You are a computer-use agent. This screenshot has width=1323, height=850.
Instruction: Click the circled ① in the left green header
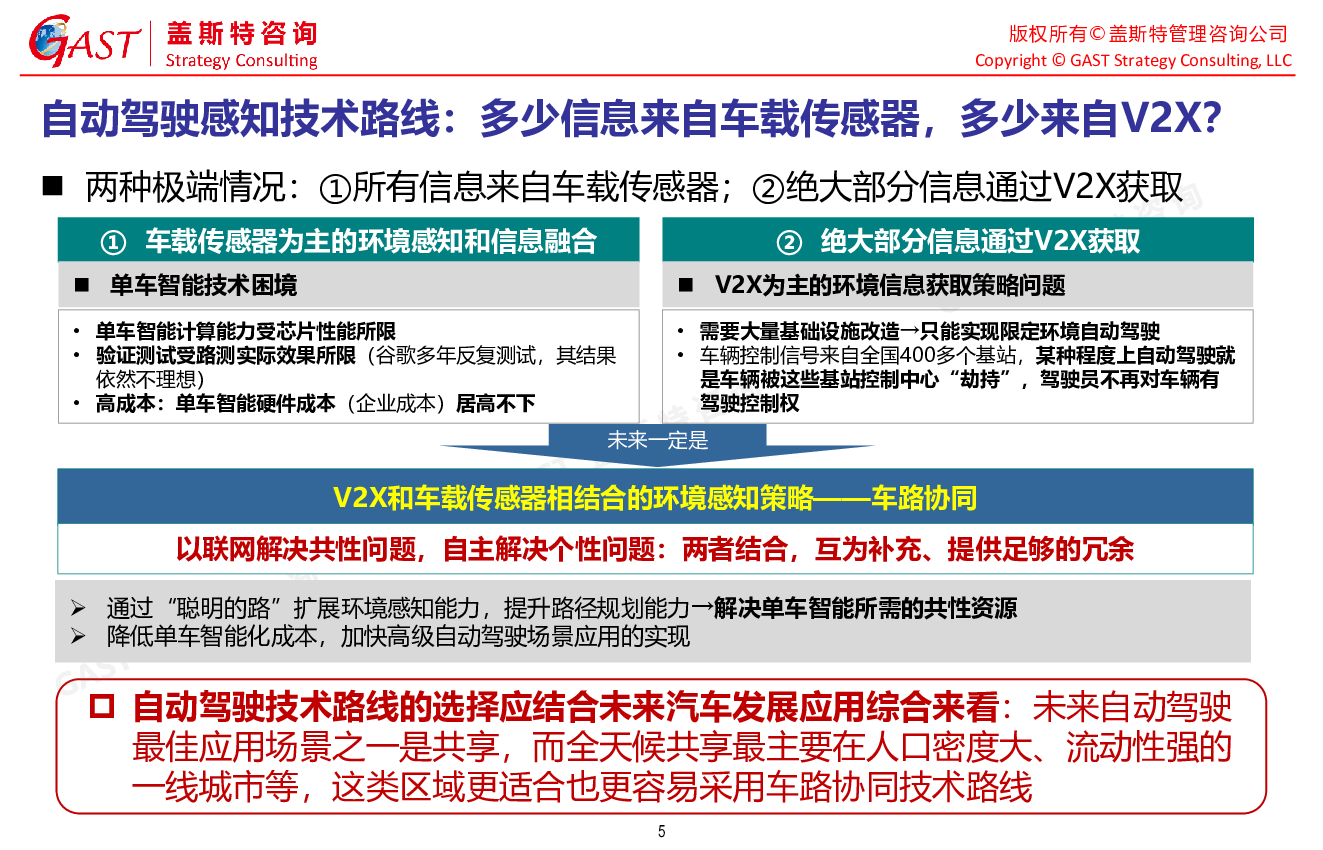click(x=114, y=242)
